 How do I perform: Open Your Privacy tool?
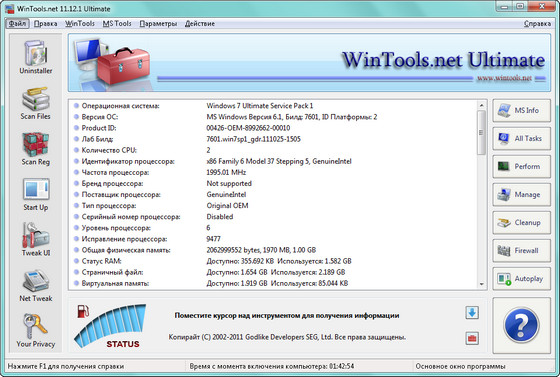click(x=36, y=330)
